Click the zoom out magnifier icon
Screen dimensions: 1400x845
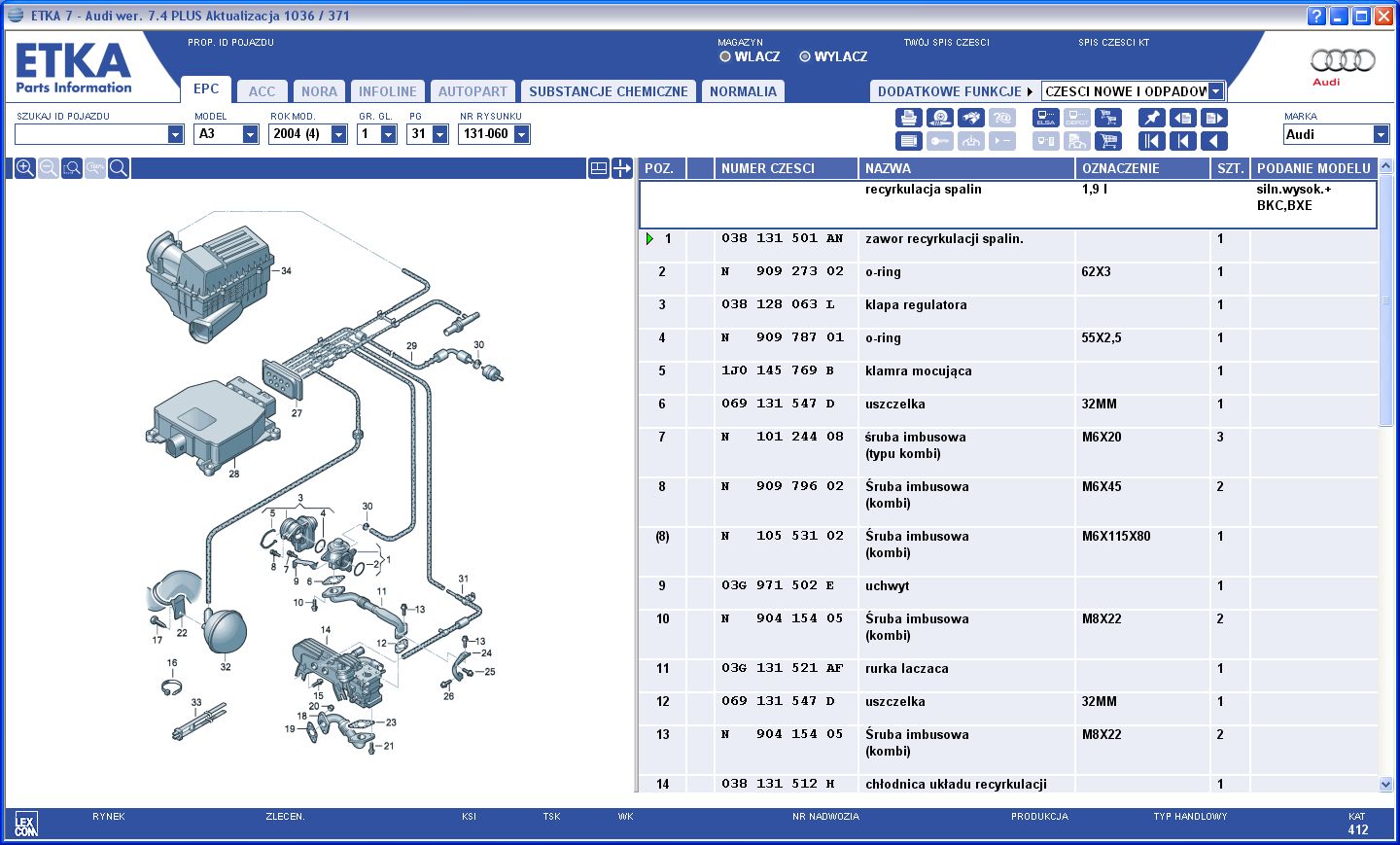click(49, 168)
